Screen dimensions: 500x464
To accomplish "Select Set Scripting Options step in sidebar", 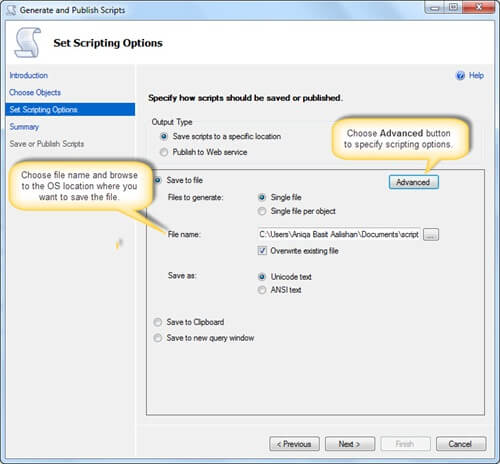I will pos(70,109).
